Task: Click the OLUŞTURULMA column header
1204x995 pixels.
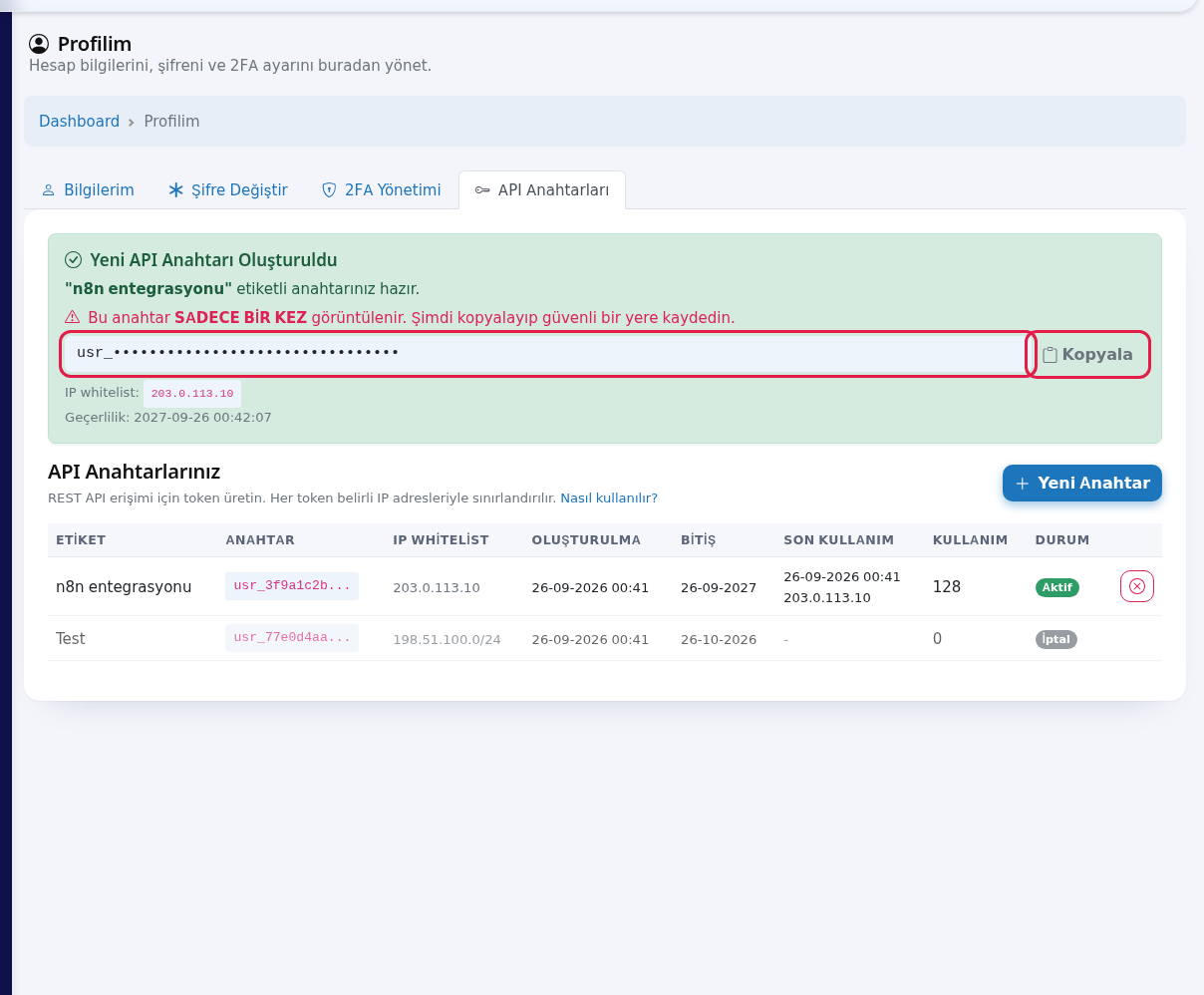Action: pos(586,539)
